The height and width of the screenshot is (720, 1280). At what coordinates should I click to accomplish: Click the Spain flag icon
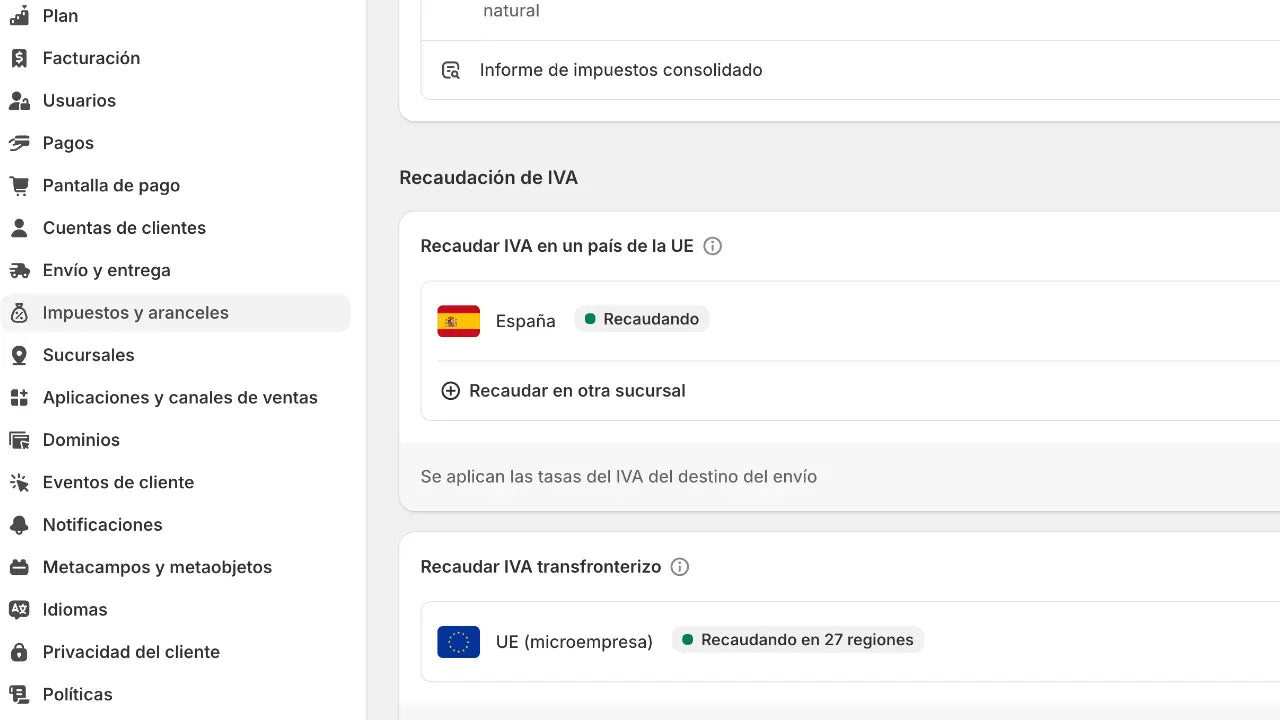(458, 320)
